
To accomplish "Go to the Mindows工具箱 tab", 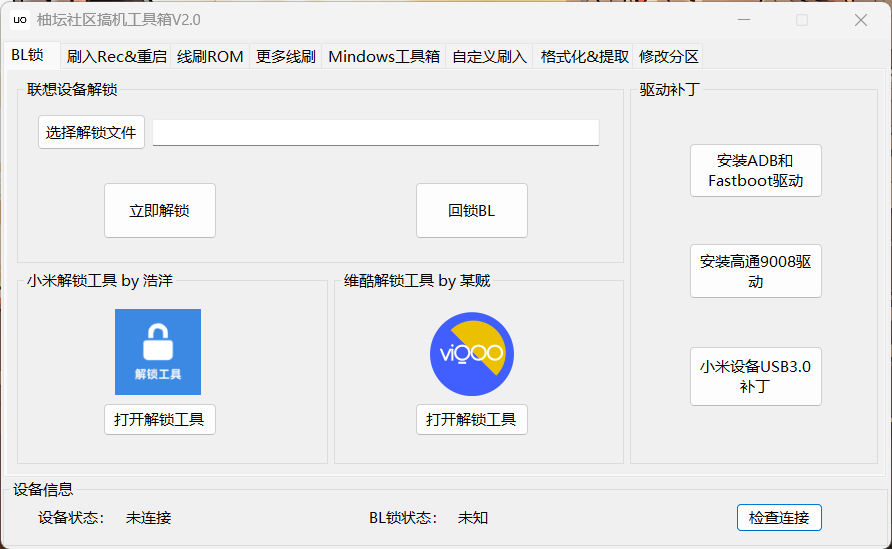I will coord(384,57).
